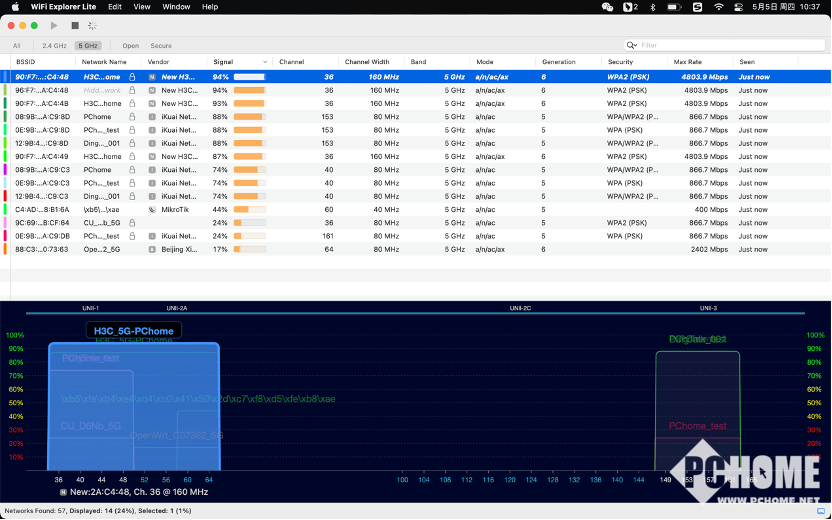This screenshot has width=832, height=520.
Task: Open the View menu
Action: click(x=142, y=7)
